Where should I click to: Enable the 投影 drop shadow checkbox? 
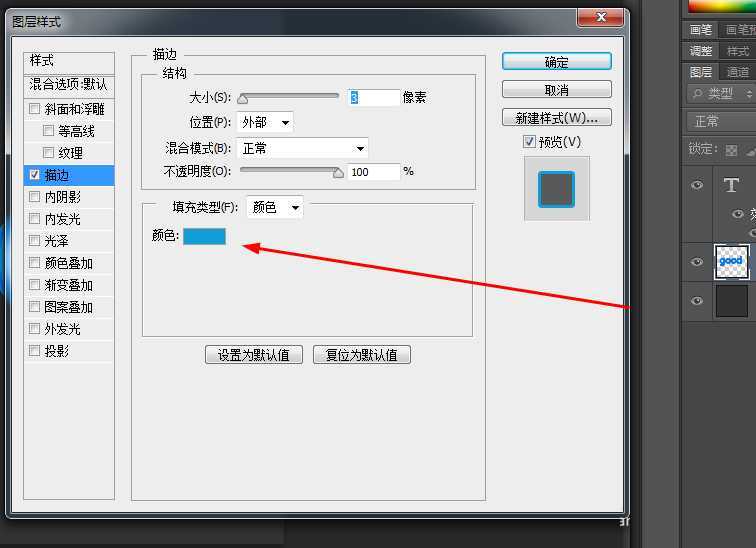(34, 350)
